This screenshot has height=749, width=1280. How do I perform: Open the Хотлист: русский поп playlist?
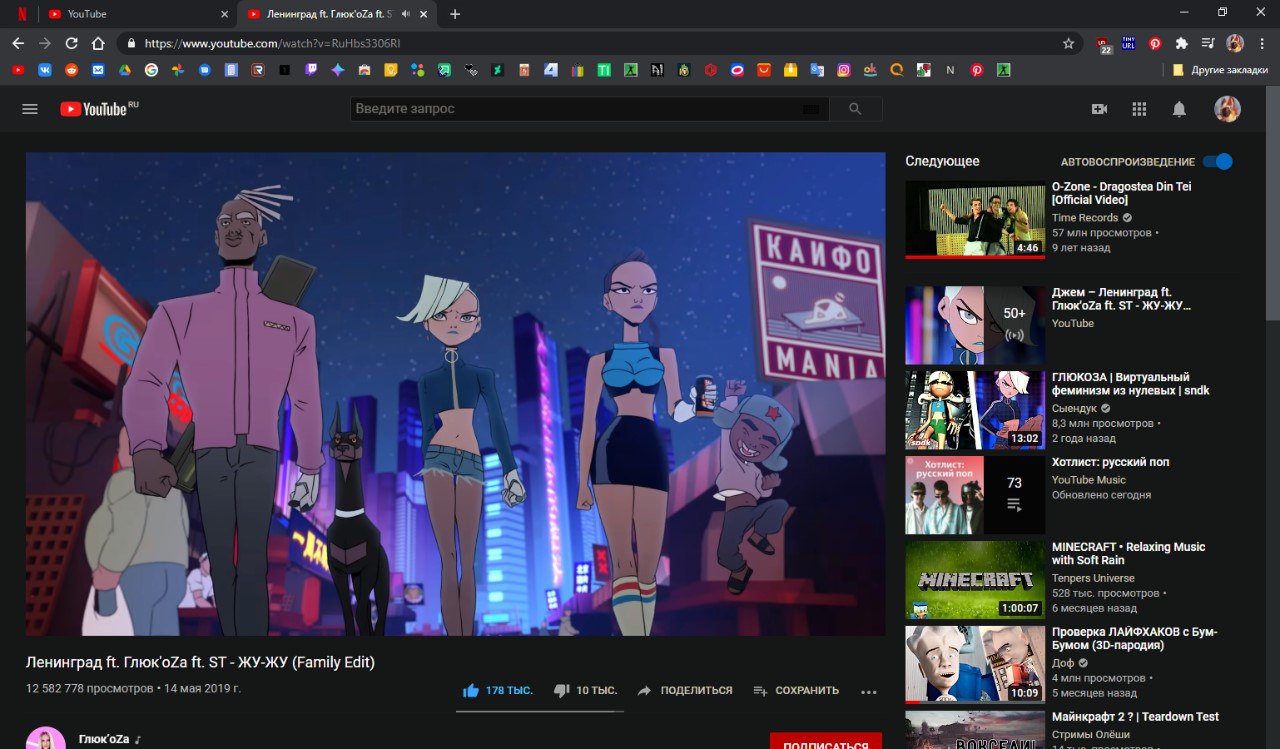click(975, 495)
